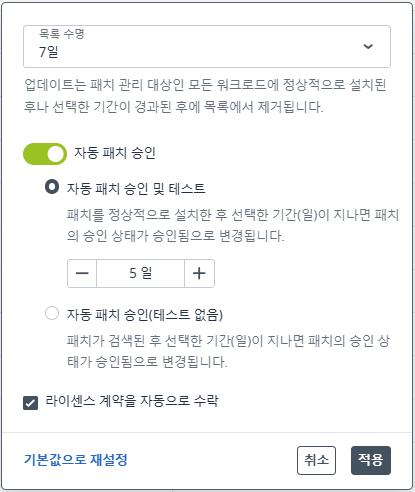Click the 기본값으로 재설정 link
The height and width of the screenshot is (492, 415).
point(76,460)
